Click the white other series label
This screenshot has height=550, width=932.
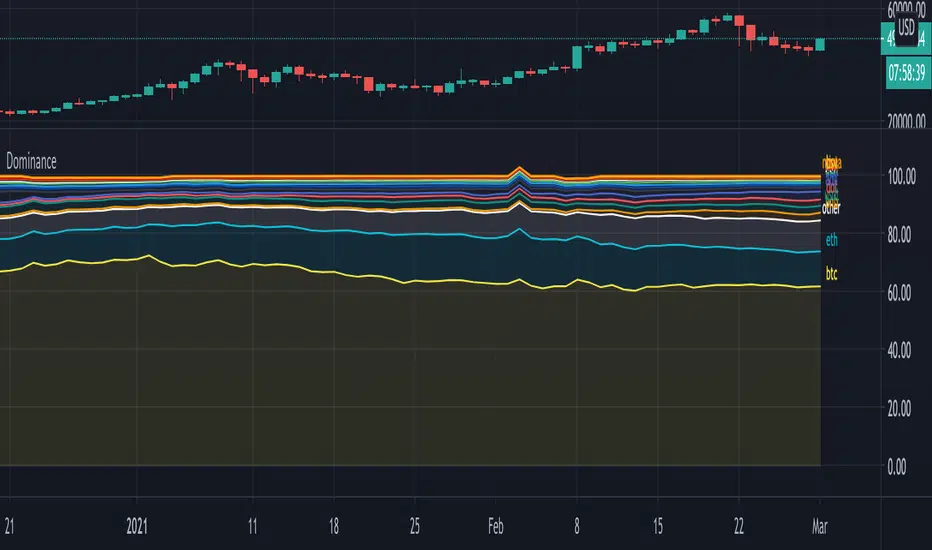coord(831,208)
